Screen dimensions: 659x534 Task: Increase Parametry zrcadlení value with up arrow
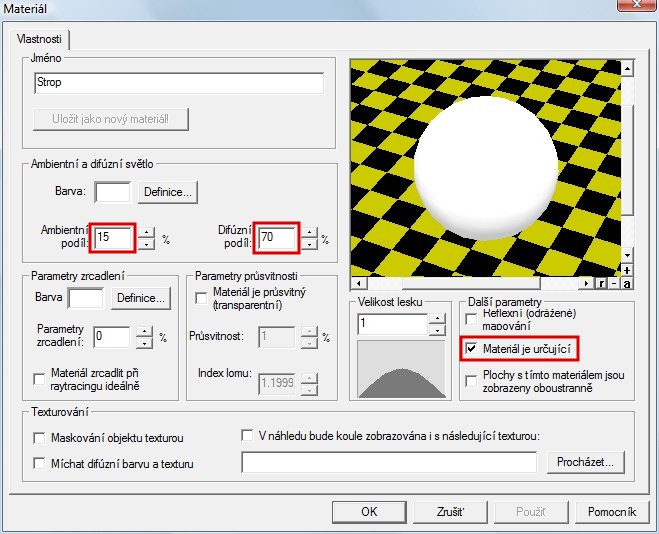point(145,332)
